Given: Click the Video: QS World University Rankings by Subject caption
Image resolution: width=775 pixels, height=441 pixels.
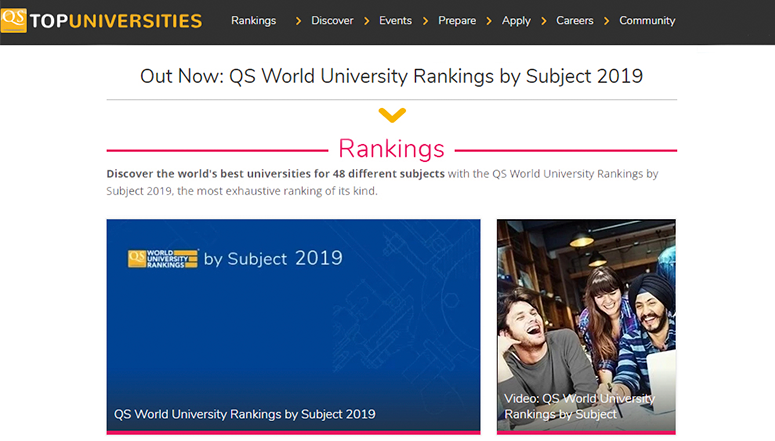Looking at the screenshot, I should click(579, 406).
